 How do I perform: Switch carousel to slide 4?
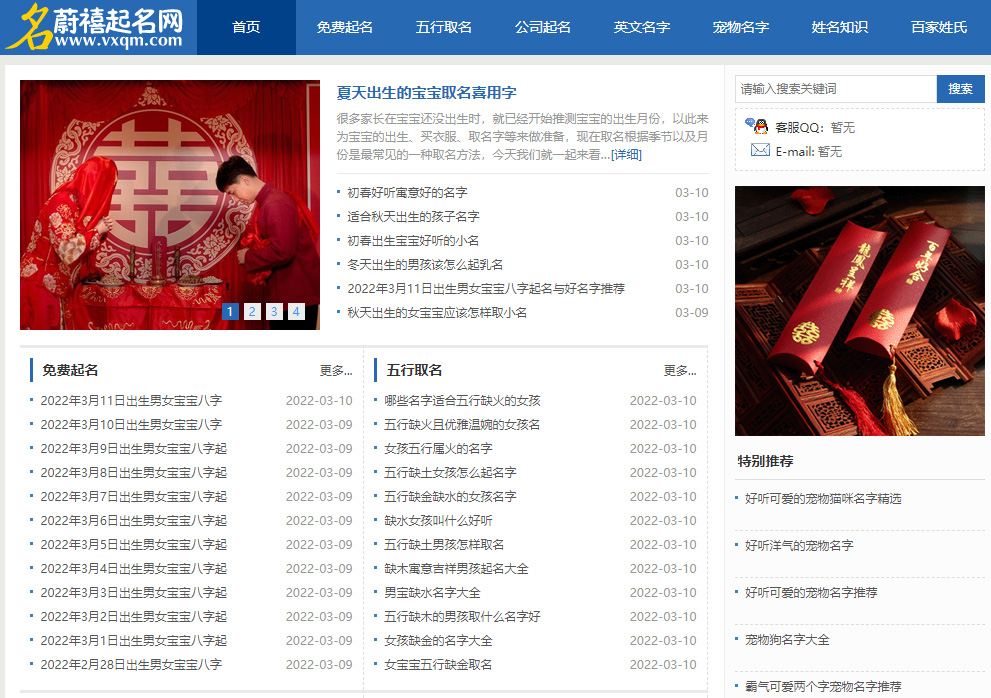296,311
